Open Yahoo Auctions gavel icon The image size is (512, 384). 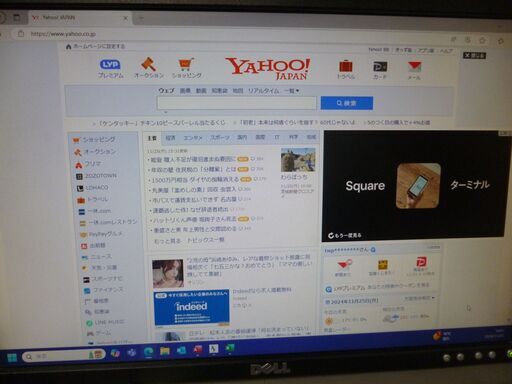pyautogui.click(x=148, y=64)
